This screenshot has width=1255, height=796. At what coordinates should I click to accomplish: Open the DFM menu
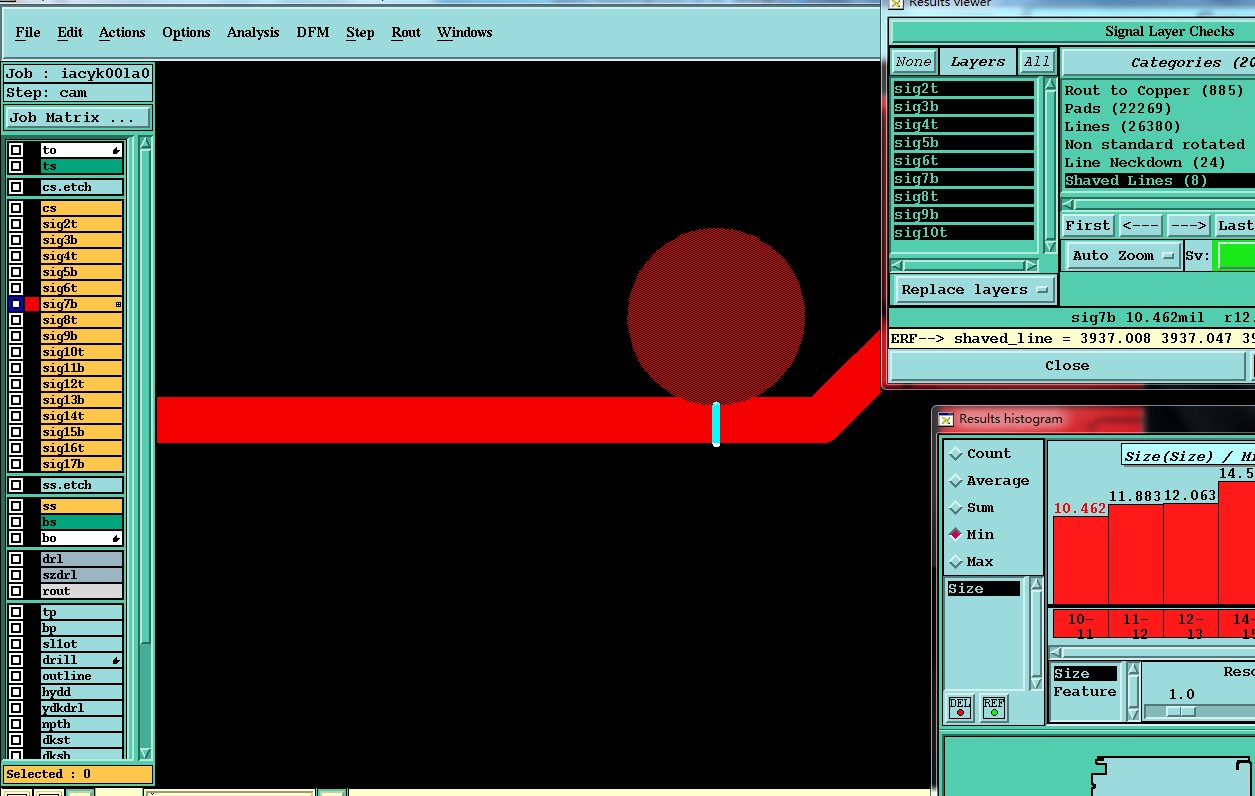coord(312,32)
